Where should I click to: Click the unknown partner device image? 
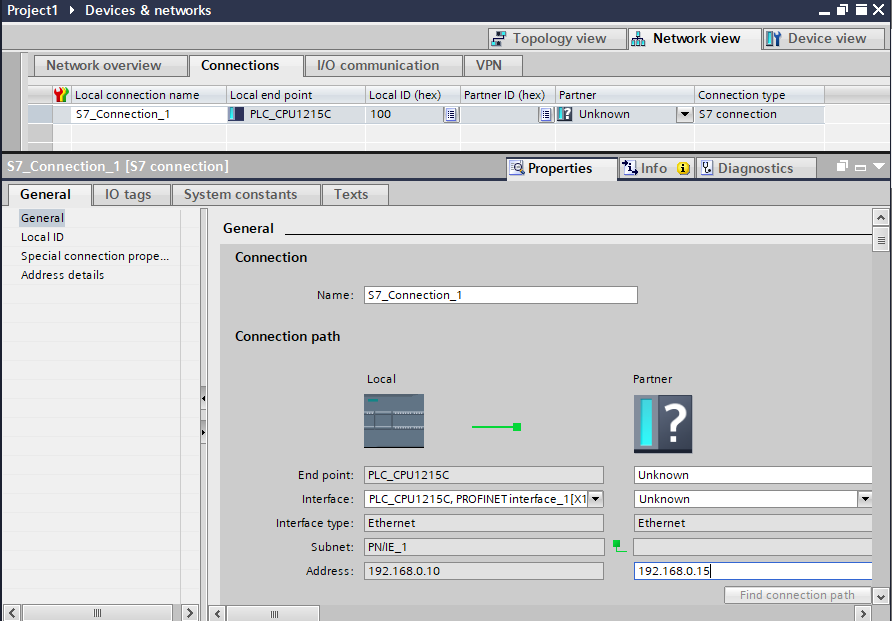663,424
